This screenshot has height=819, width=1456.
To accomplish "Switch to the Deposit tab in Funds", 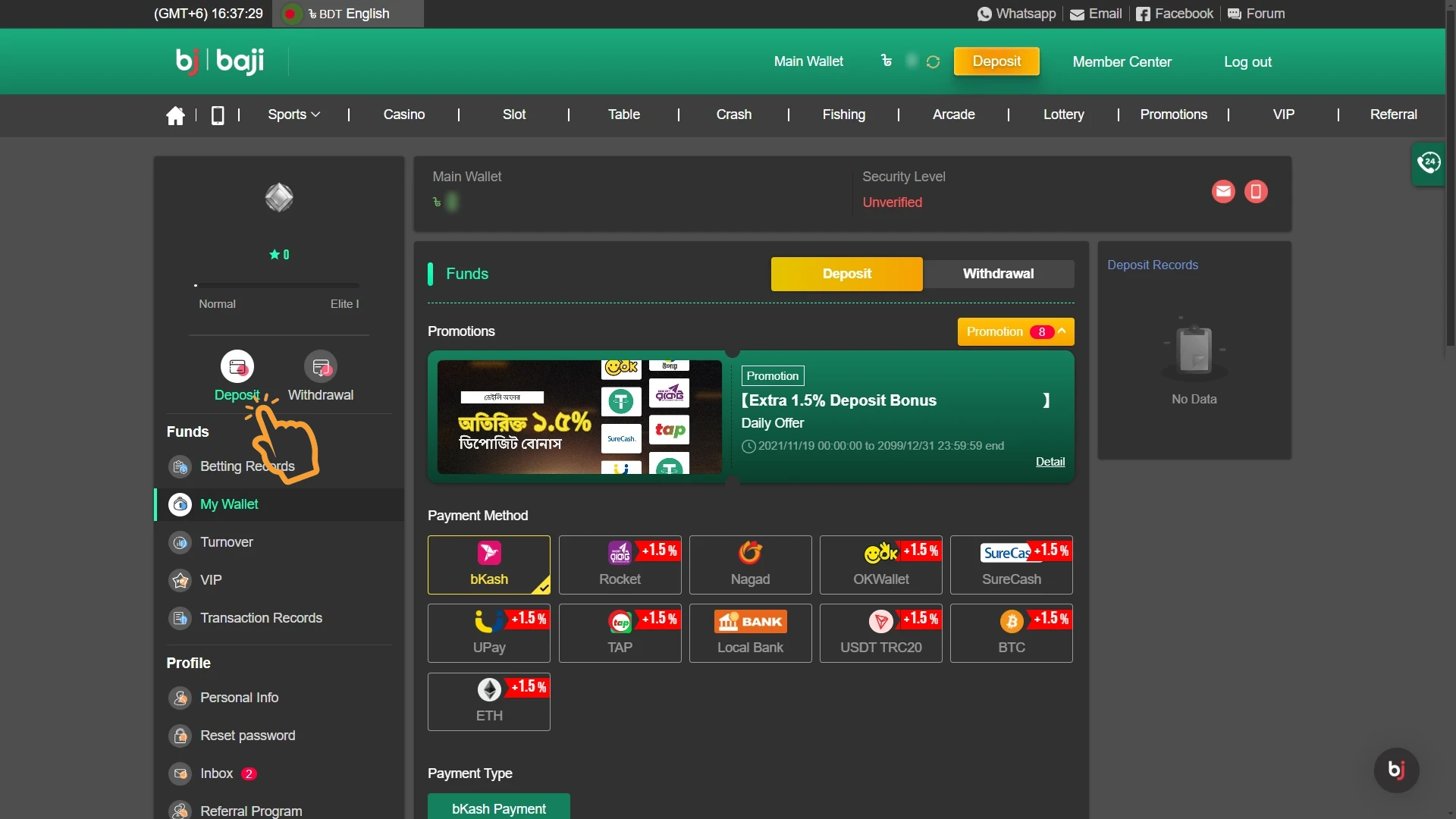I will (x=847, y=274).
